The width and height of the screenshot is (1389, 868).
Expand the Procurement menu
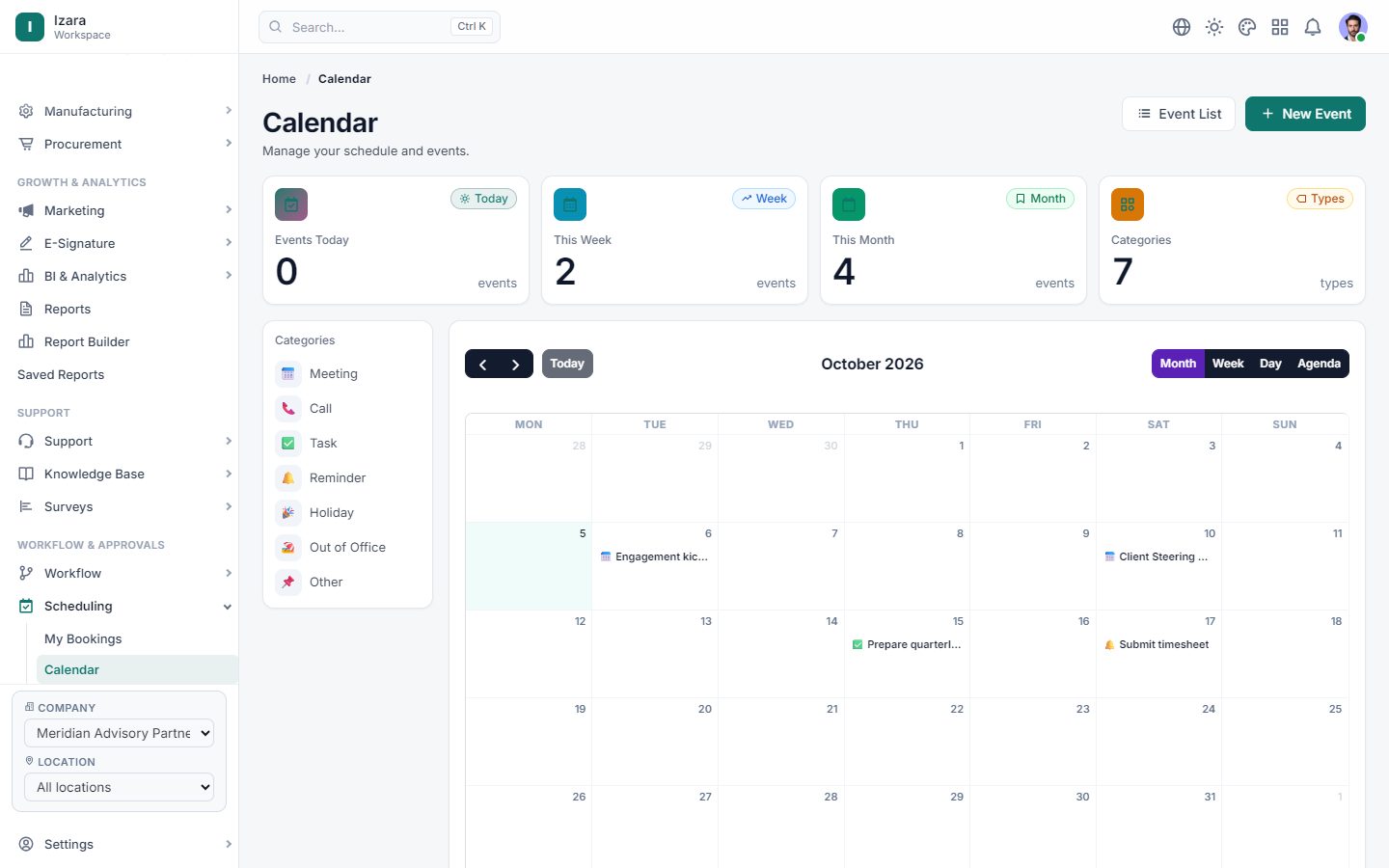(125, 144)
